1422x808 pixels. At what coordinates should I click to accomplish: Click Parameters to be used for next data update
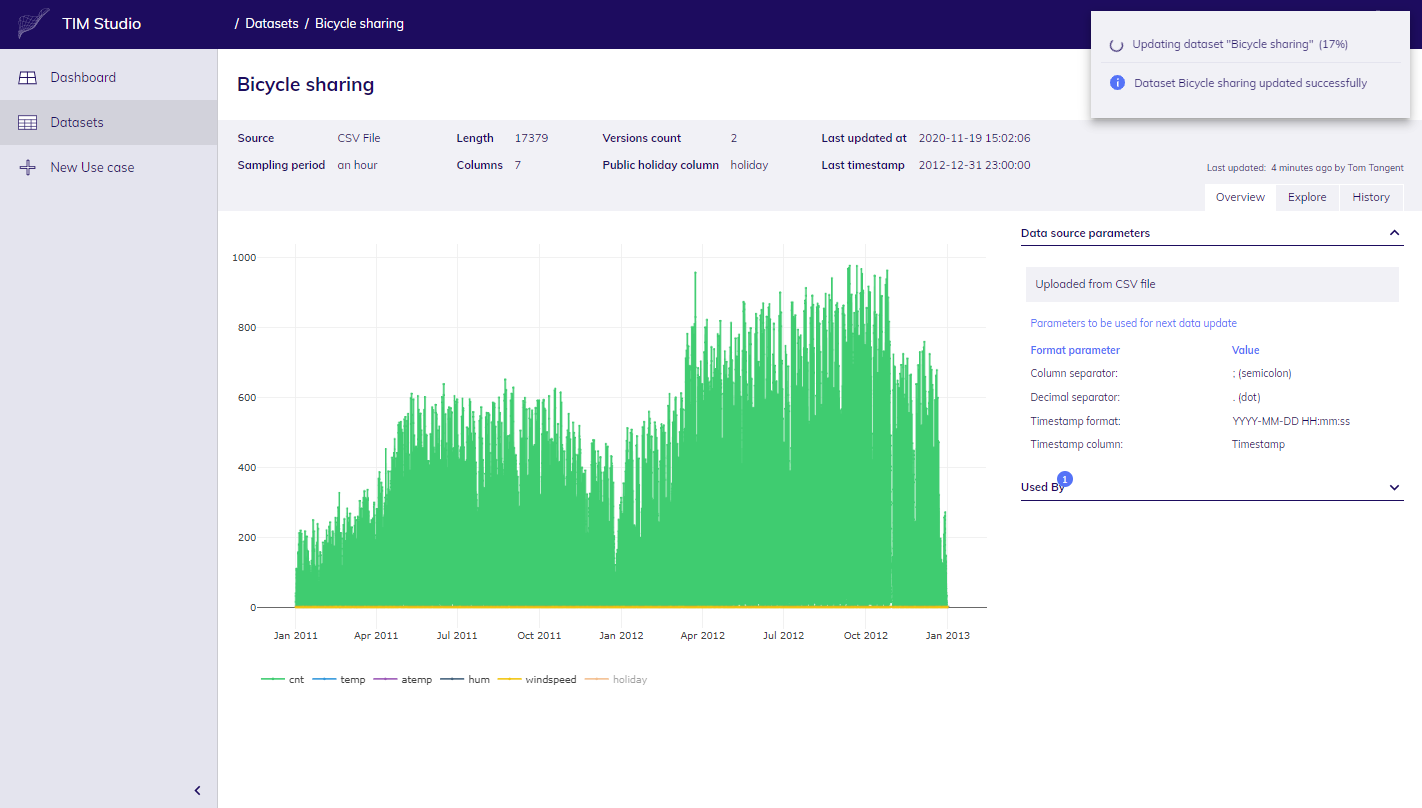pyautogui.click(x=1133, y=323)
